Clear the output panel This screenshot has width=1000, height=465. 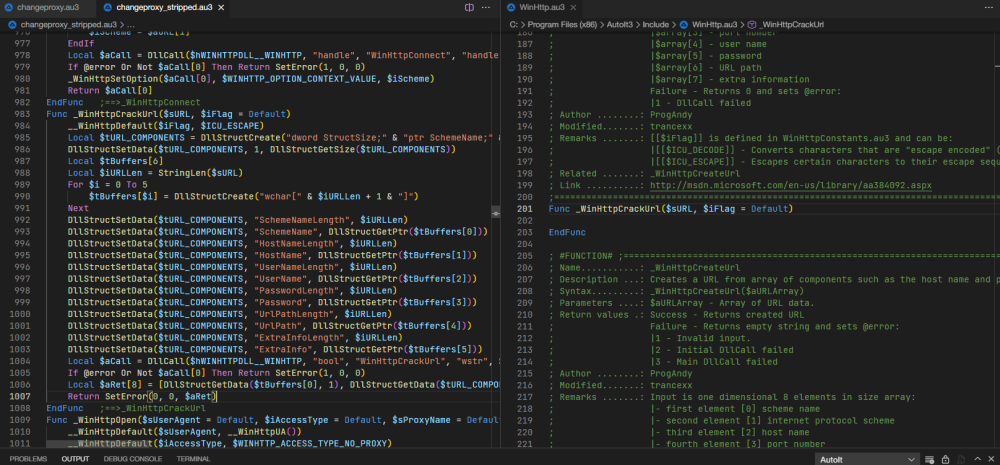[930, 459]
